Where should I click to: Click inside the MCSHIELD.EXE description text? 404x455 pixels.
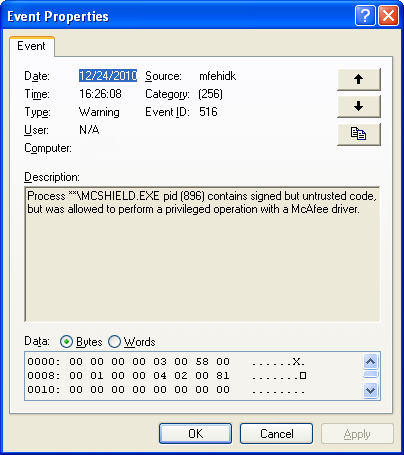point(202,202)
